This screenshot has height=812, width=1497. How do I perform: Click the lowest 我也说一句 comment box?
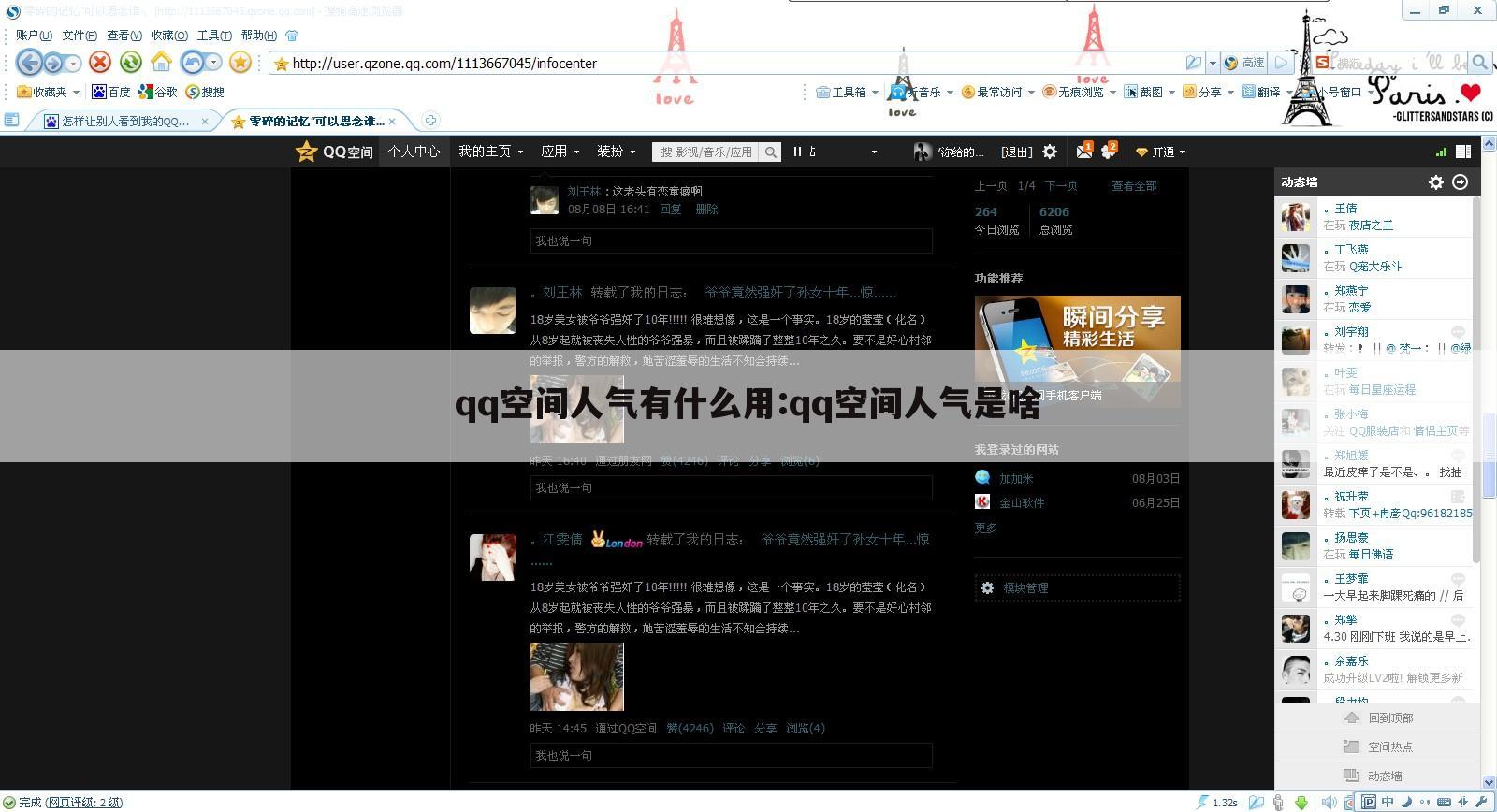[x=731, y=756]
